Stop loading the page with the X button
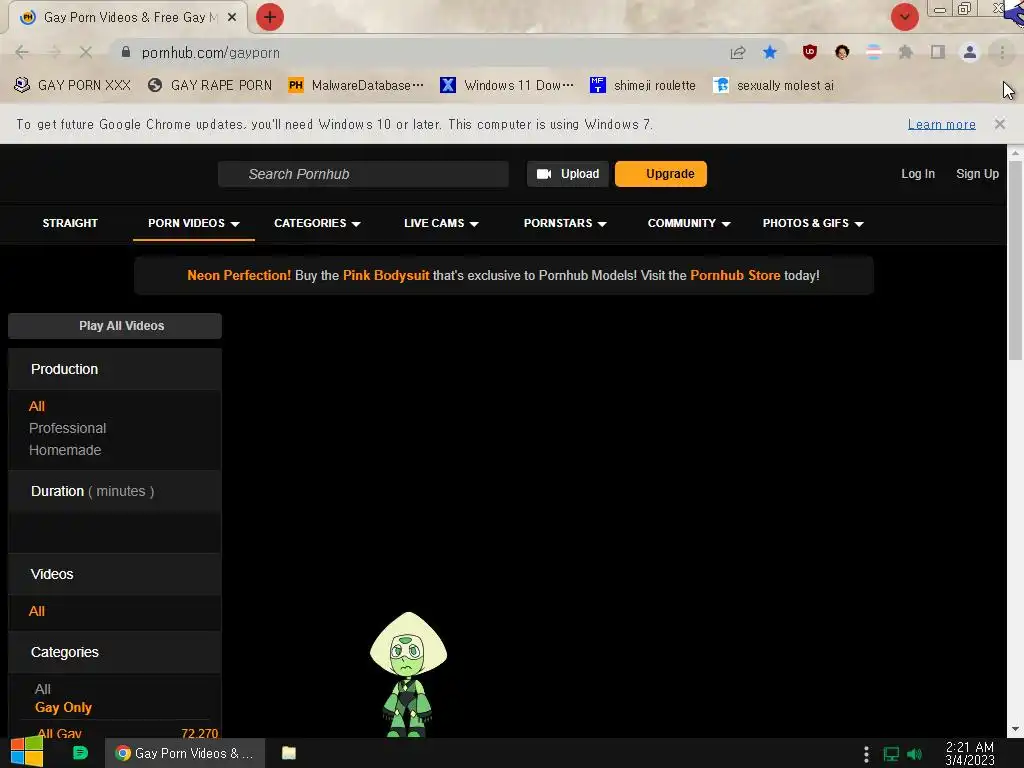 [x=86, y=52]
